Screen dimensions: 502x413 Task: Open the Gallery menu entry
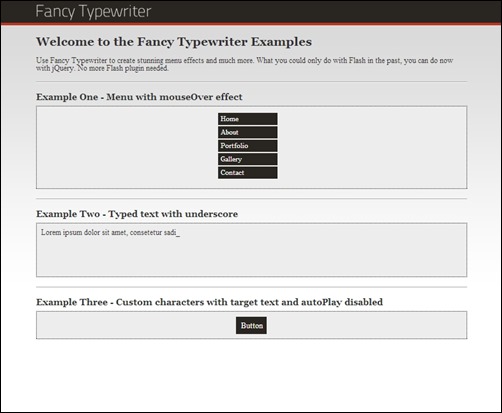[x=248, y=159]
